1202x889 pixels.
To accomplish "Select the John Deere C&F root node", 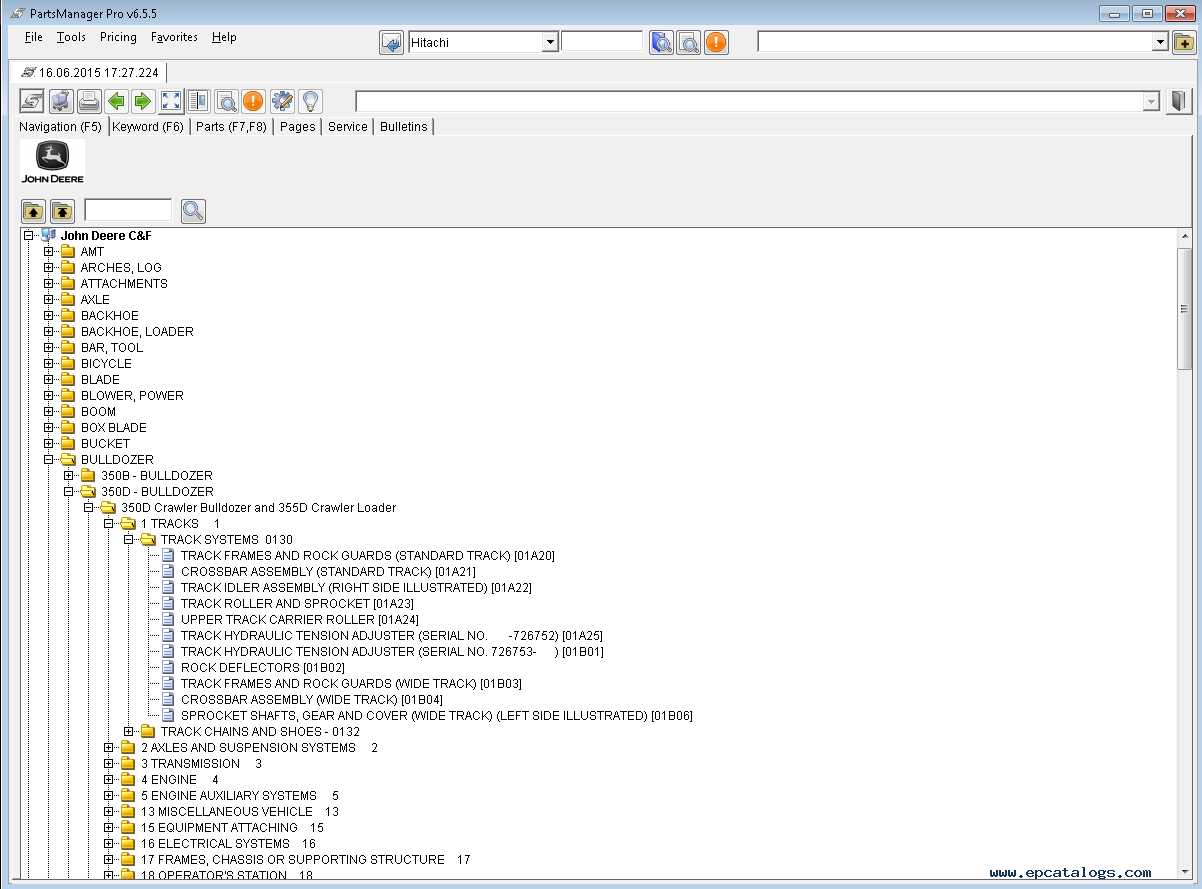I will (x=106, y=236).
